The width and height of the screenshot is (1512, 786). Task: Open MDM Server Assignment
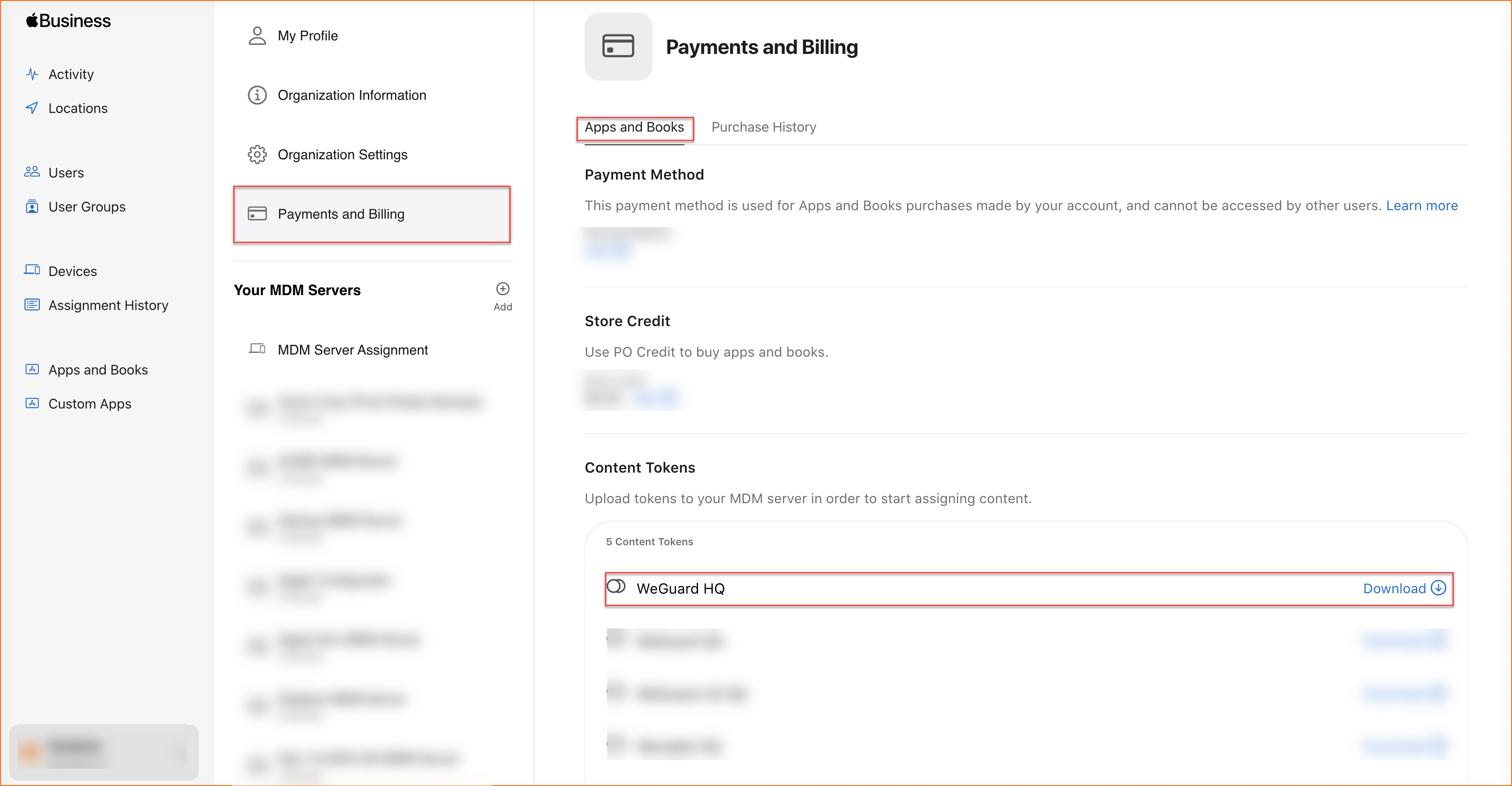point(352,350)
